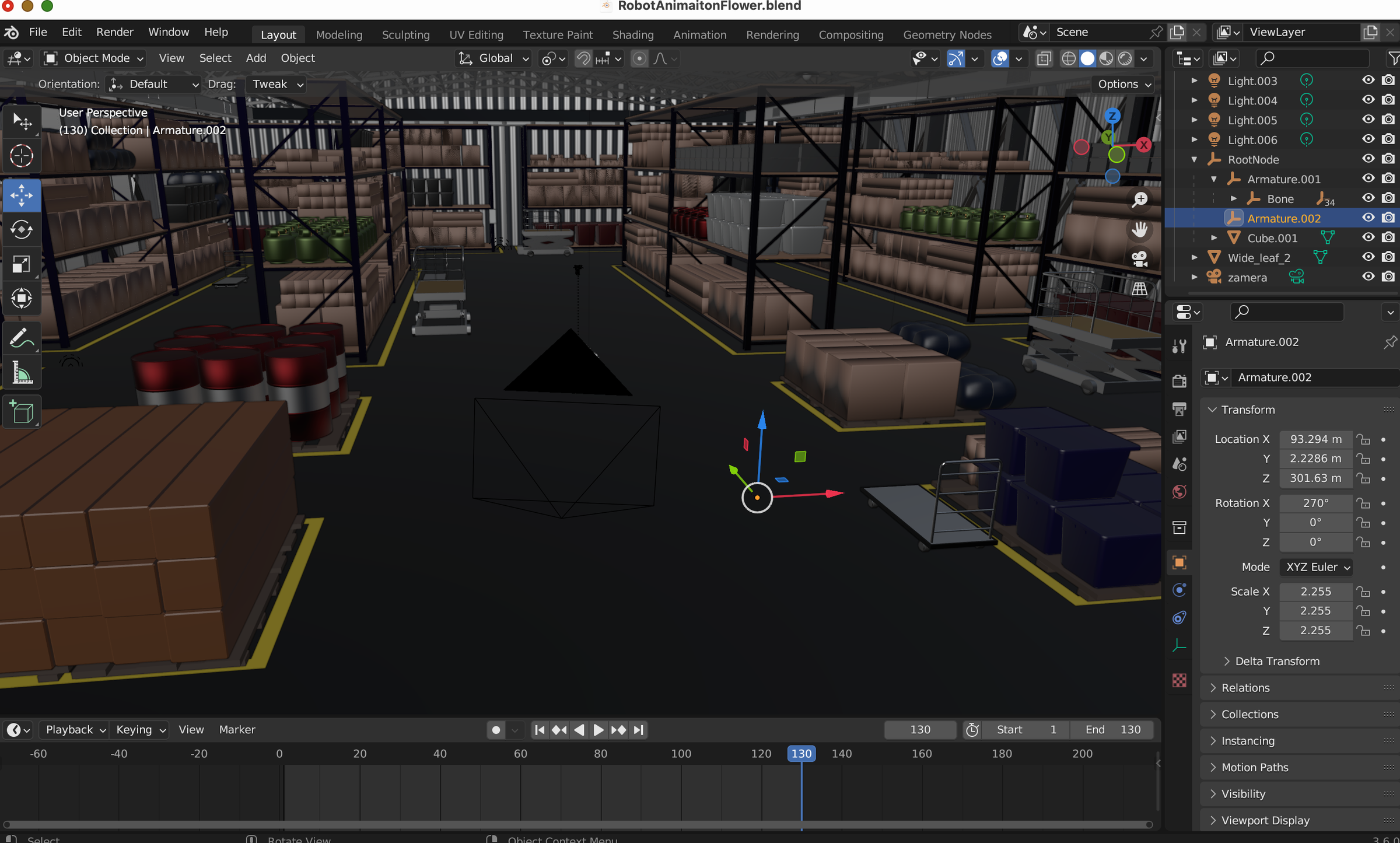
Task: Toggle camera view icon in viewport
Action: coord(1139,259)
